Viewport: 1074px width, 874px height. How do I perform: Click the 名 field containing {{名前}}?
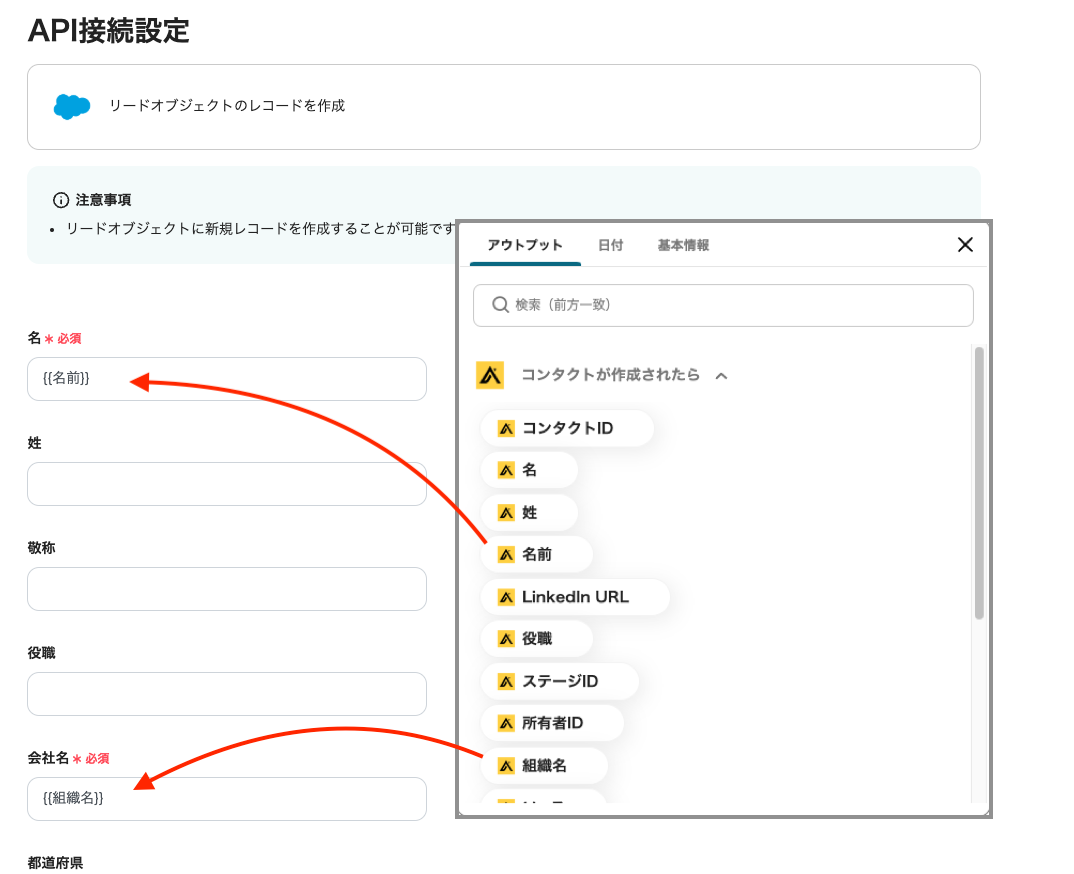227,379
